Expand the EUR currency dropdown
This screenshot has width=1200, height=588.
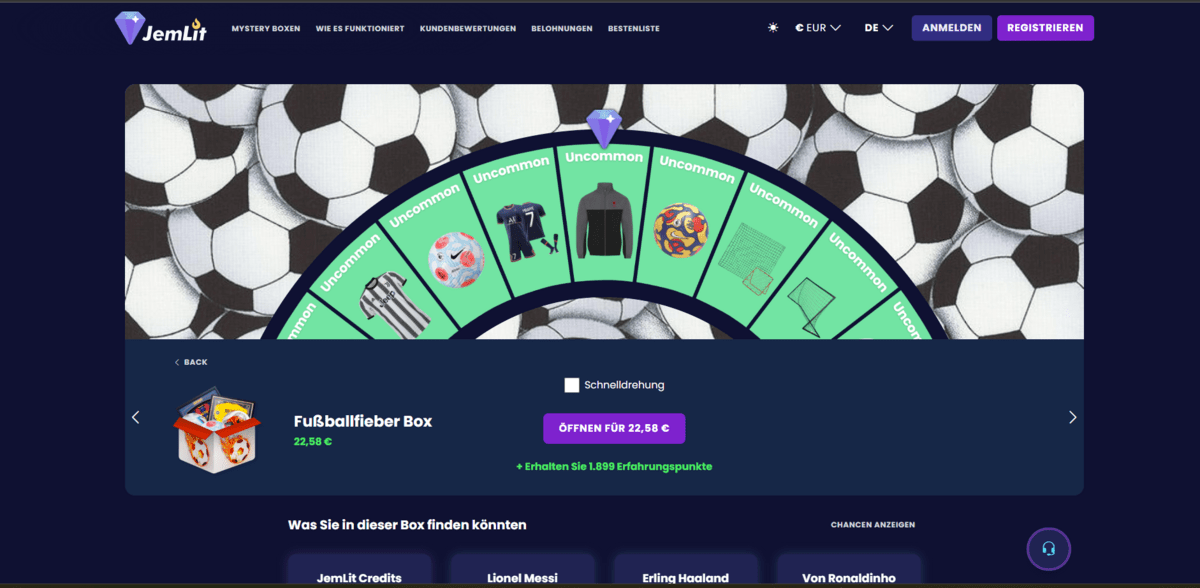(x=817, y=28)
